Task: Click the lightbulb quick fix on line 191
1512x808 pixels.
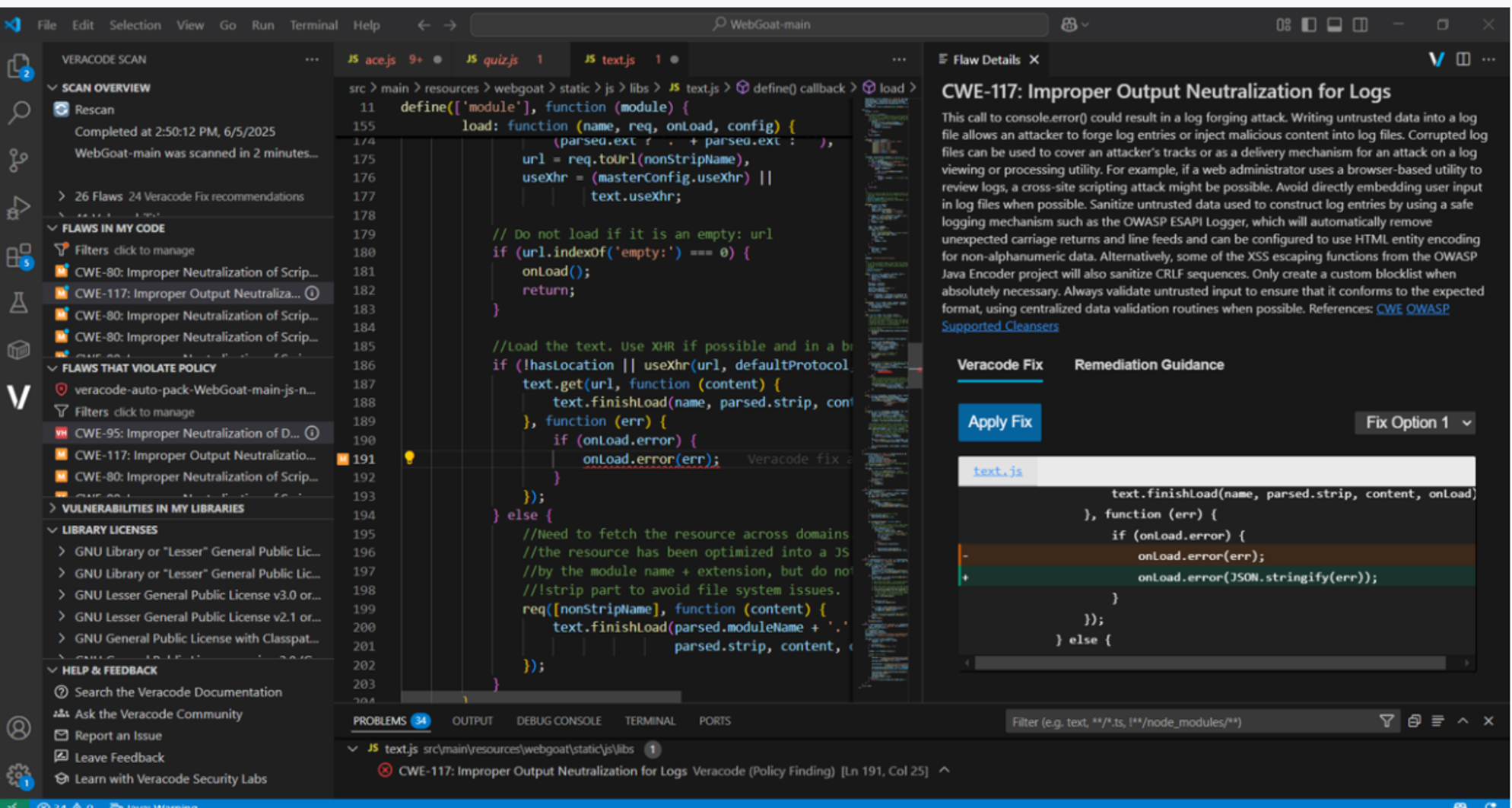Action: click(x=409, y=458)
